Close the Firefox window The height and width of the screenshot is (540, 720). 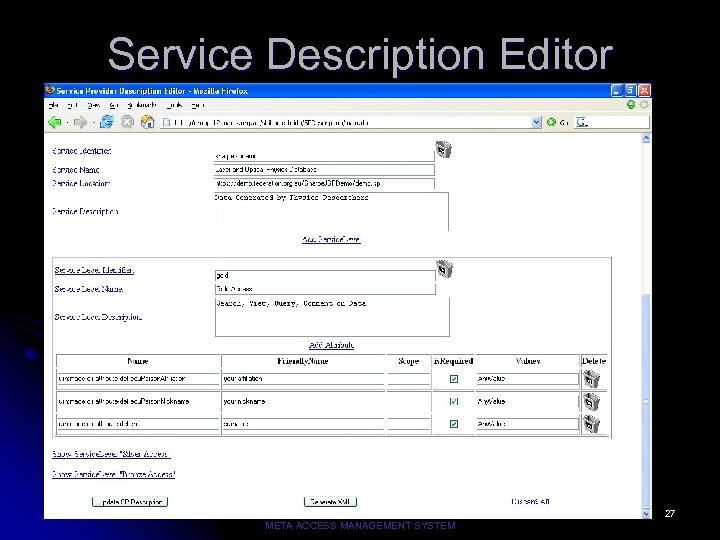coord(644,90)
